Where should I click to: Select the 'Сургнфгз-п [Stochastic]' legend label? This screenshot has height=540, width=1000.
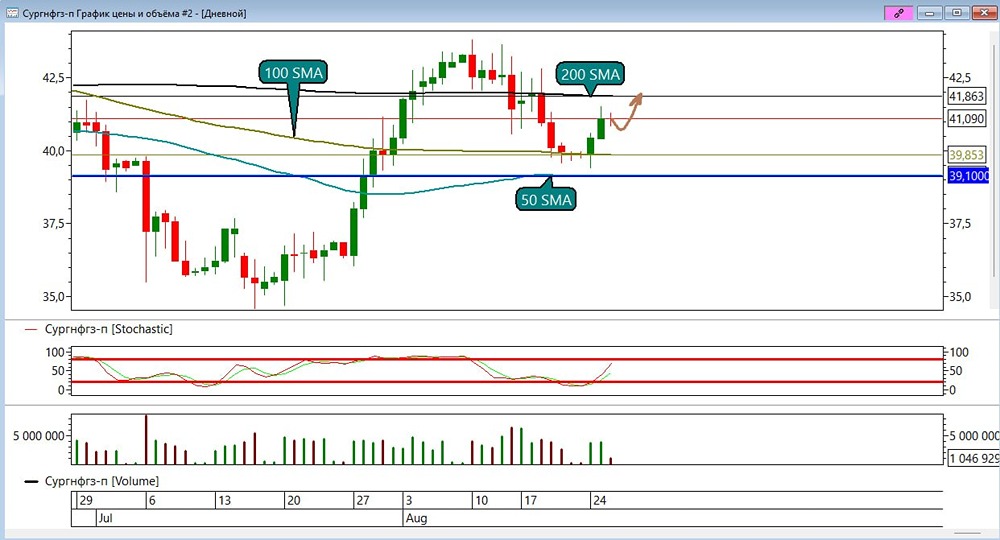[108, 329]
